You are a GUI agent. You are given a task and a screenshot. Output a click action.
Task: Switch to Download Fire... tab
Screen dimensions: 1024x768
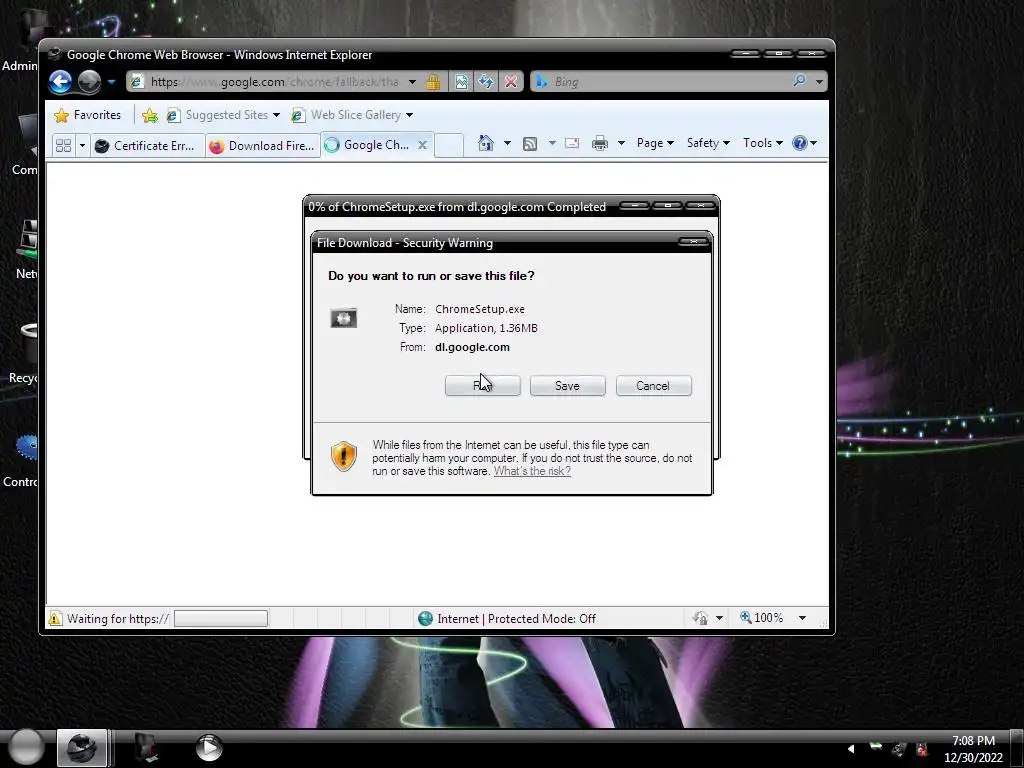(x=263, y=146)
